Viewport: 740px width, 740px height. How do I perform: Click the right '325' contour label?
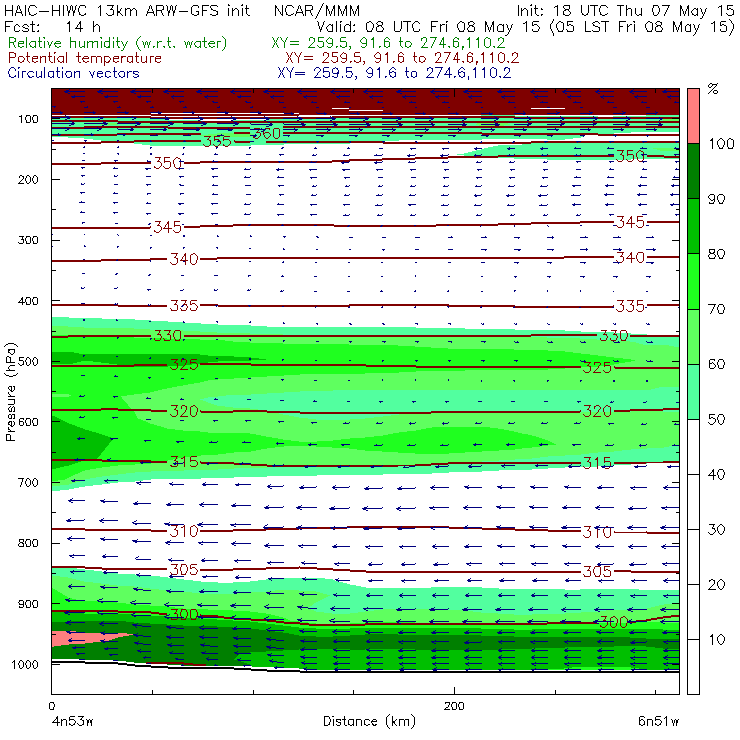coord(597,368)
